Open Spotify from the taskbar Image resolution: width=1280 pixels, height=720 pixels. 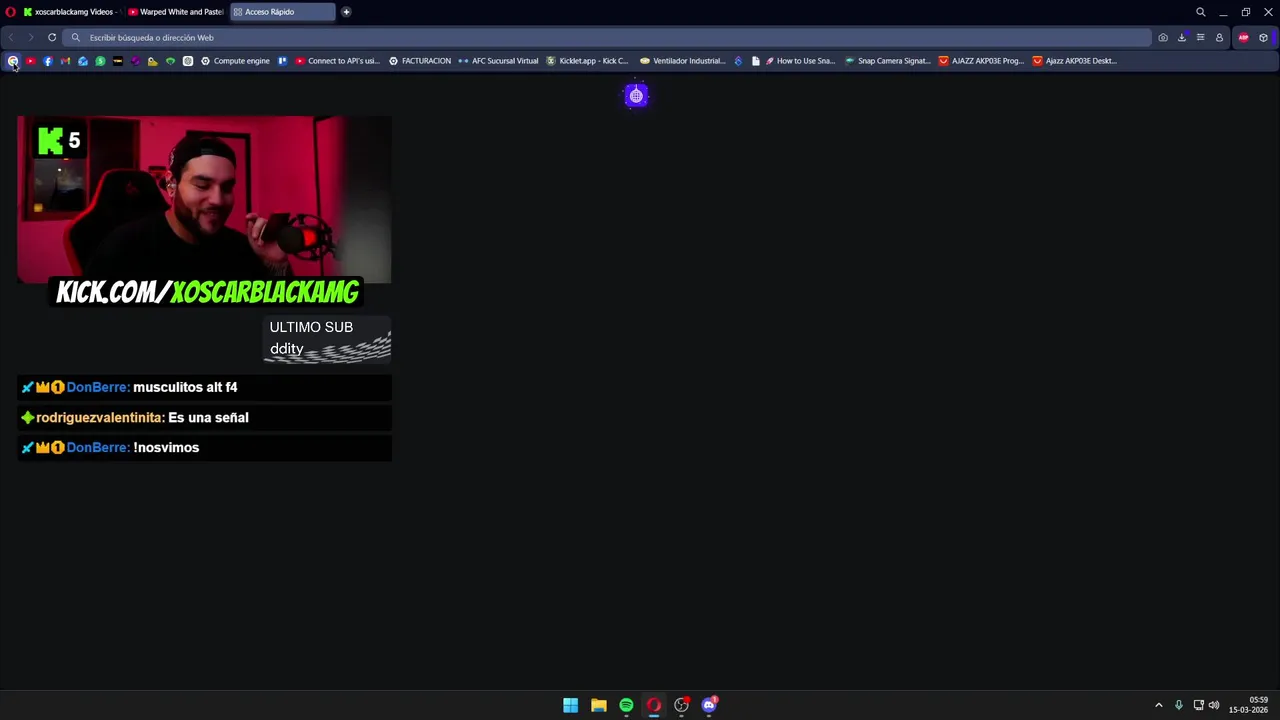[626, 705]
